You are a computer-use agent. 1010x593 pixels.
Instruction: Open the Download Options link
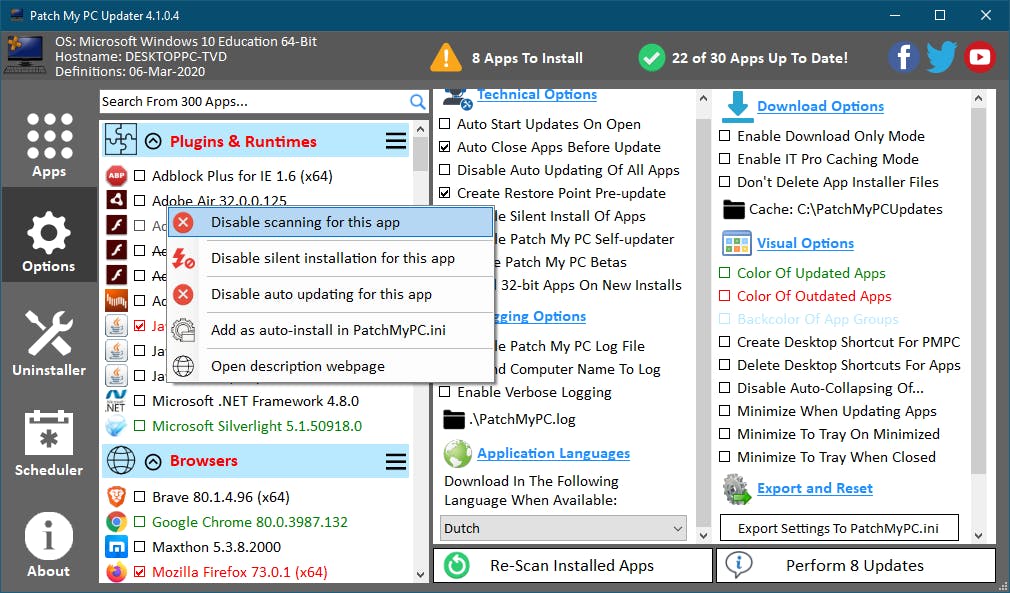click(x=821, y=106)
